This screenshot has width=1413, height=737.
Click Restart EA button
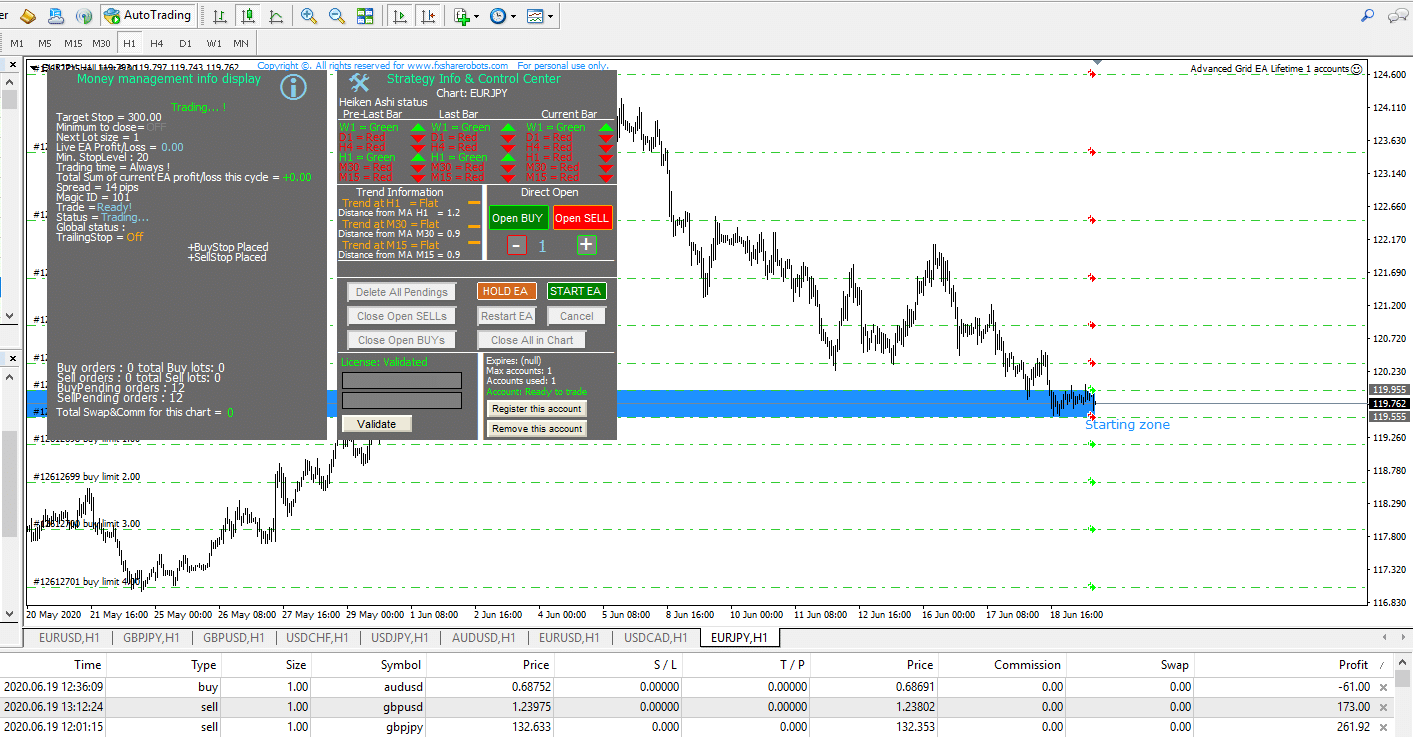tap(506, 316)
